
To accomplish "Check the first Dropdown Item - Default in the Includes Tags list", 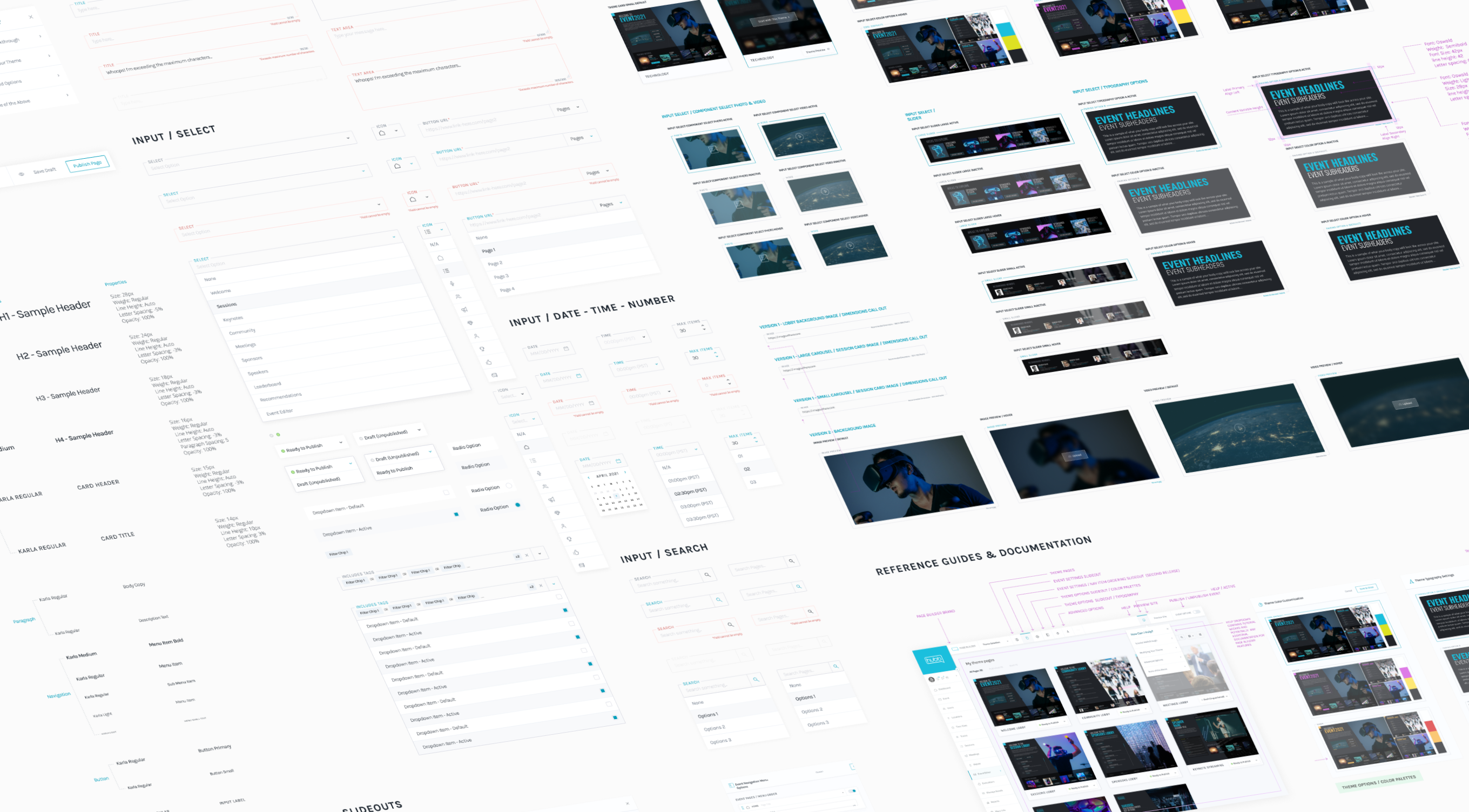I will [559, 597].
